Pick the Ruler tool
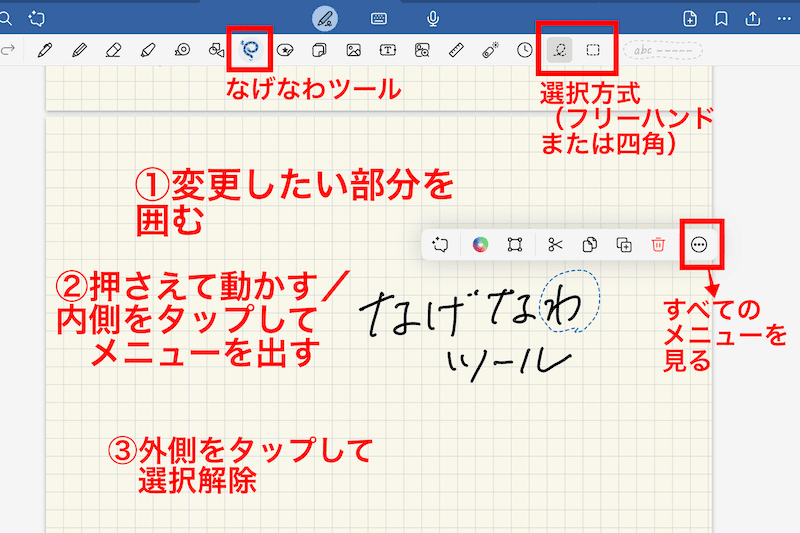 (x=455, y=49)
